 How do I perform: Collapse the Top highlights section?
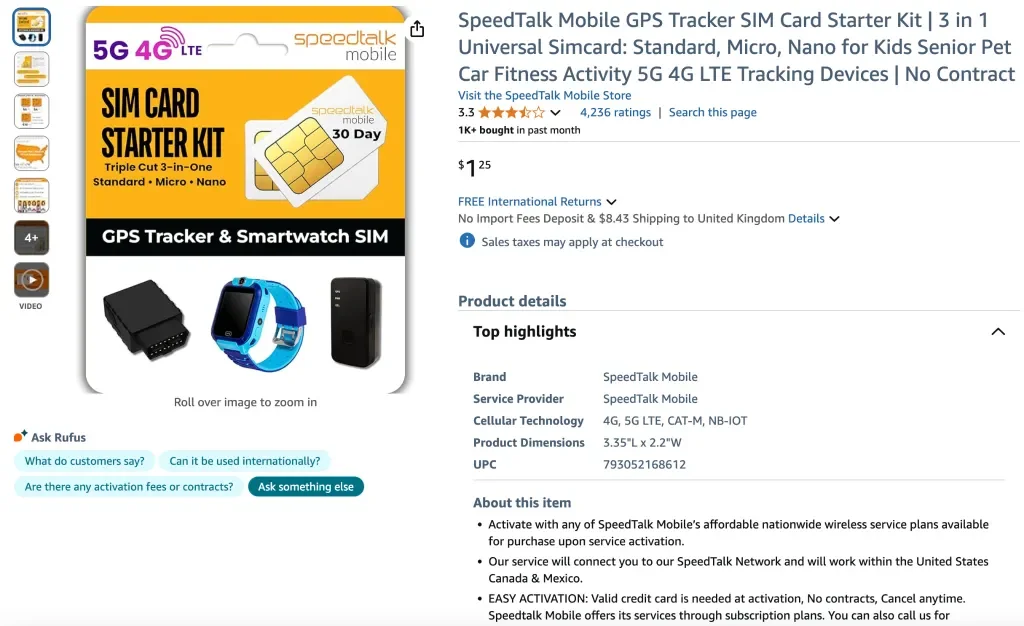click(x=998, y=331)
